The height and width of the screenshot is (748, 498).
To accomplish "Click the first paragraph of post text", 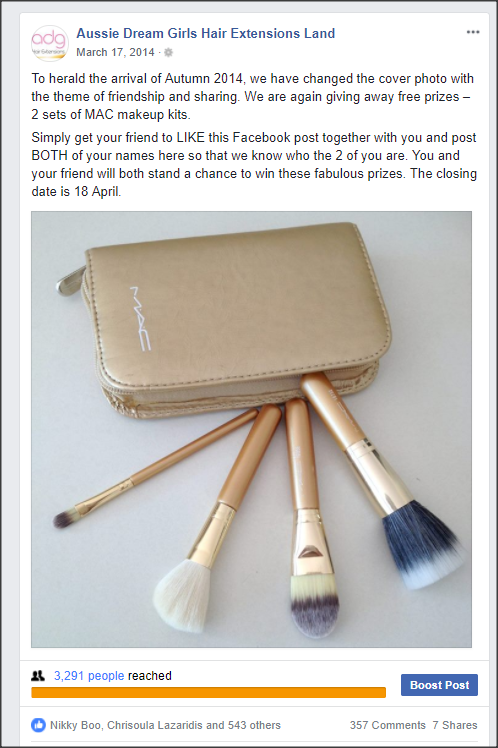I will [253, 96].
